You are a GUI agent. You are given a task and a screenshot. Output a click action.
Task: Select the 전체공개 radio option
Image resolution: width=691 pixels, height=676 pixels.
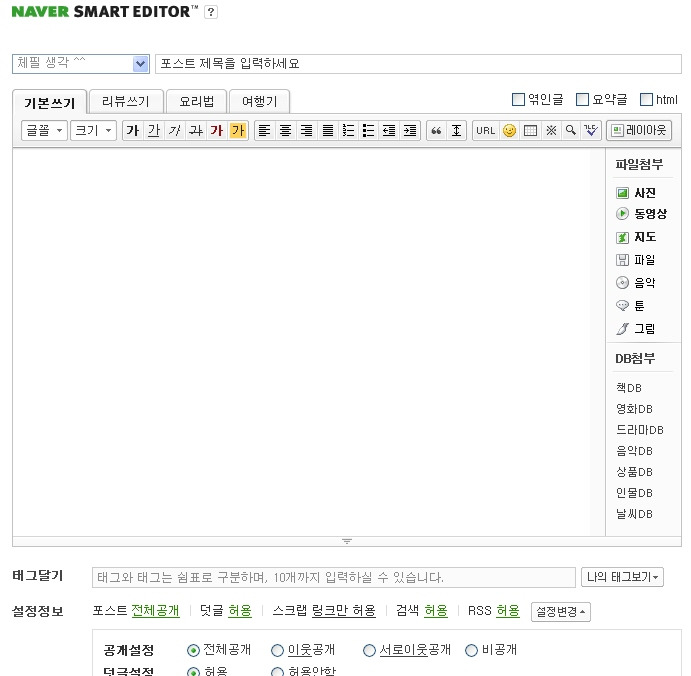[x=193, y=650]
